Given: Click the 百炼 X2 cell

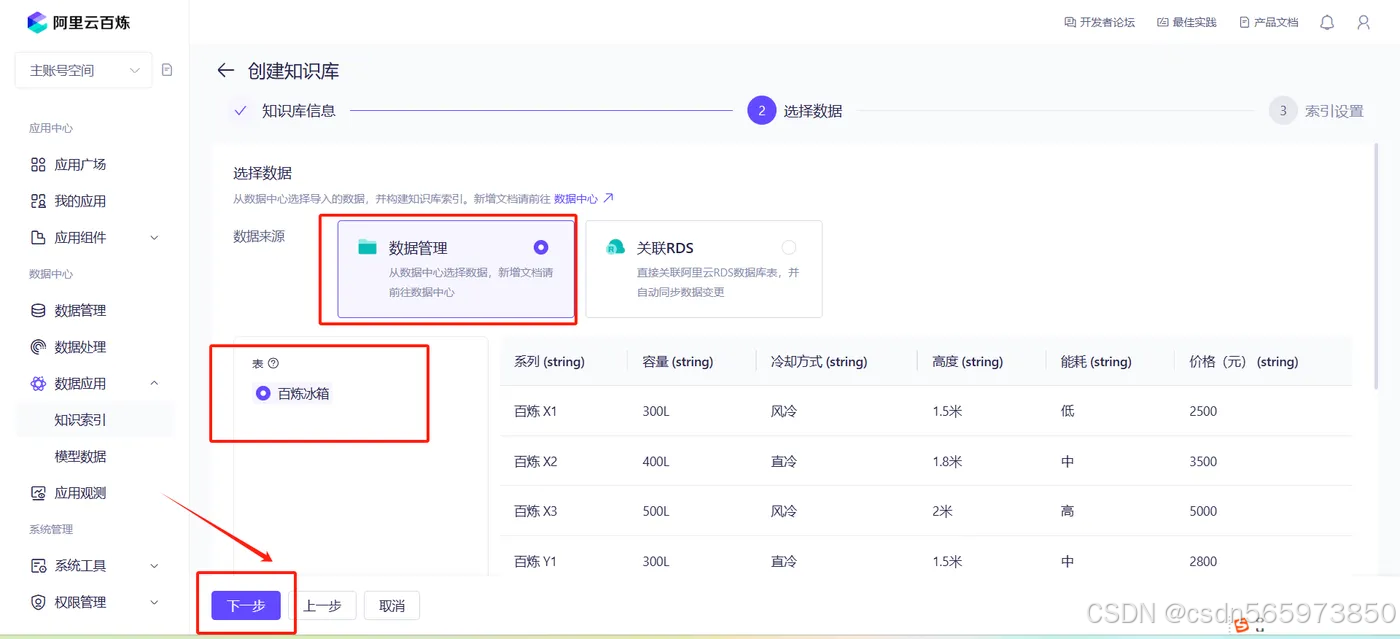Looking at the screenshot, I should coord(535,461).
